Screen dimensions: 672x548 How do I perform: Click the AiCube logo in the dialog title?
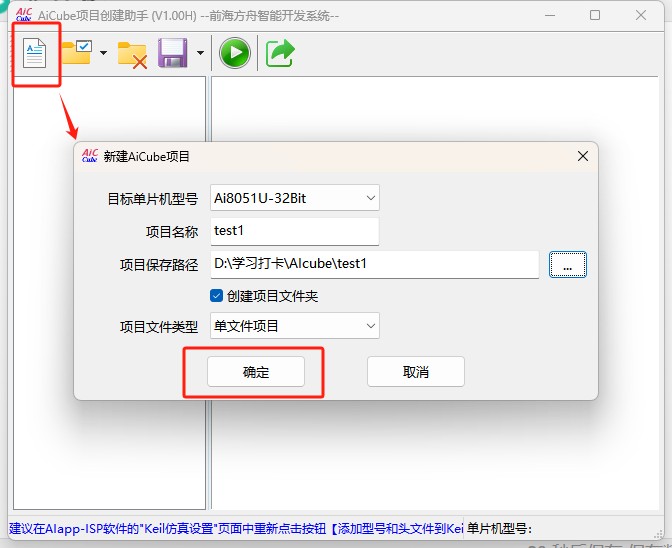90,156
